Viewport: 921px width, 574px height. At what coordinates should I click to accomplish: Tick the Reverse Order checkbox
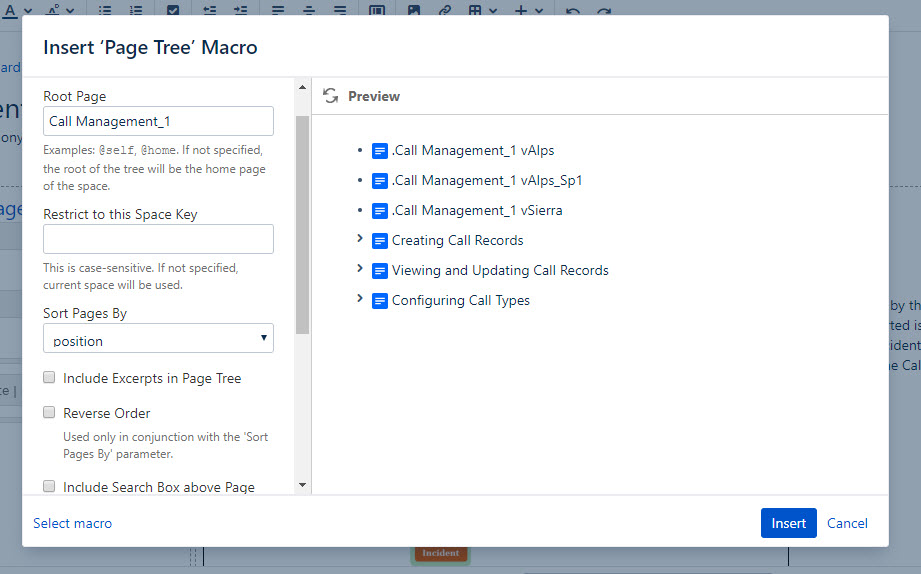click(x=49, y=412)
